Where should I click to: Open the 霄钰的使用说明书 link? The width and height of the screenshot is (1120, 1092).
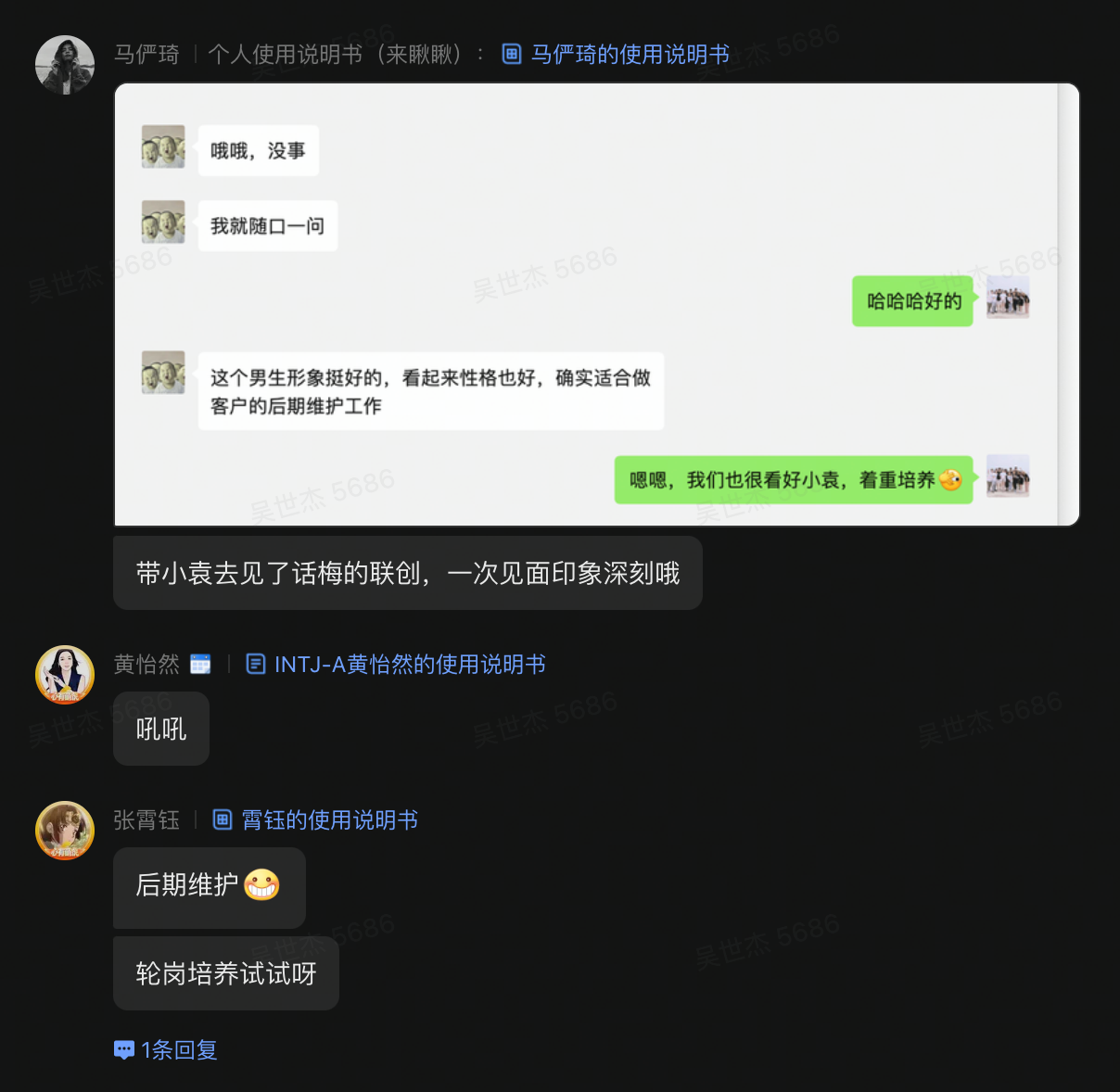(x=329, y=819)
